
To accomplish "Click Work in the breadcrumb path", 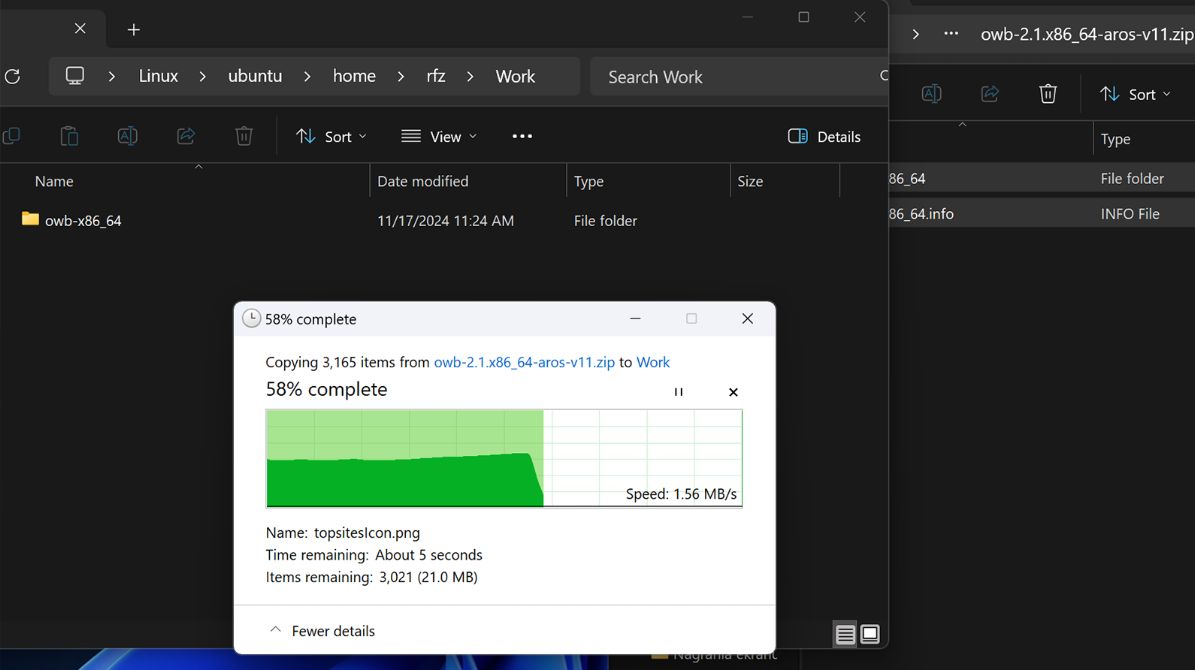I will (515, 76).
